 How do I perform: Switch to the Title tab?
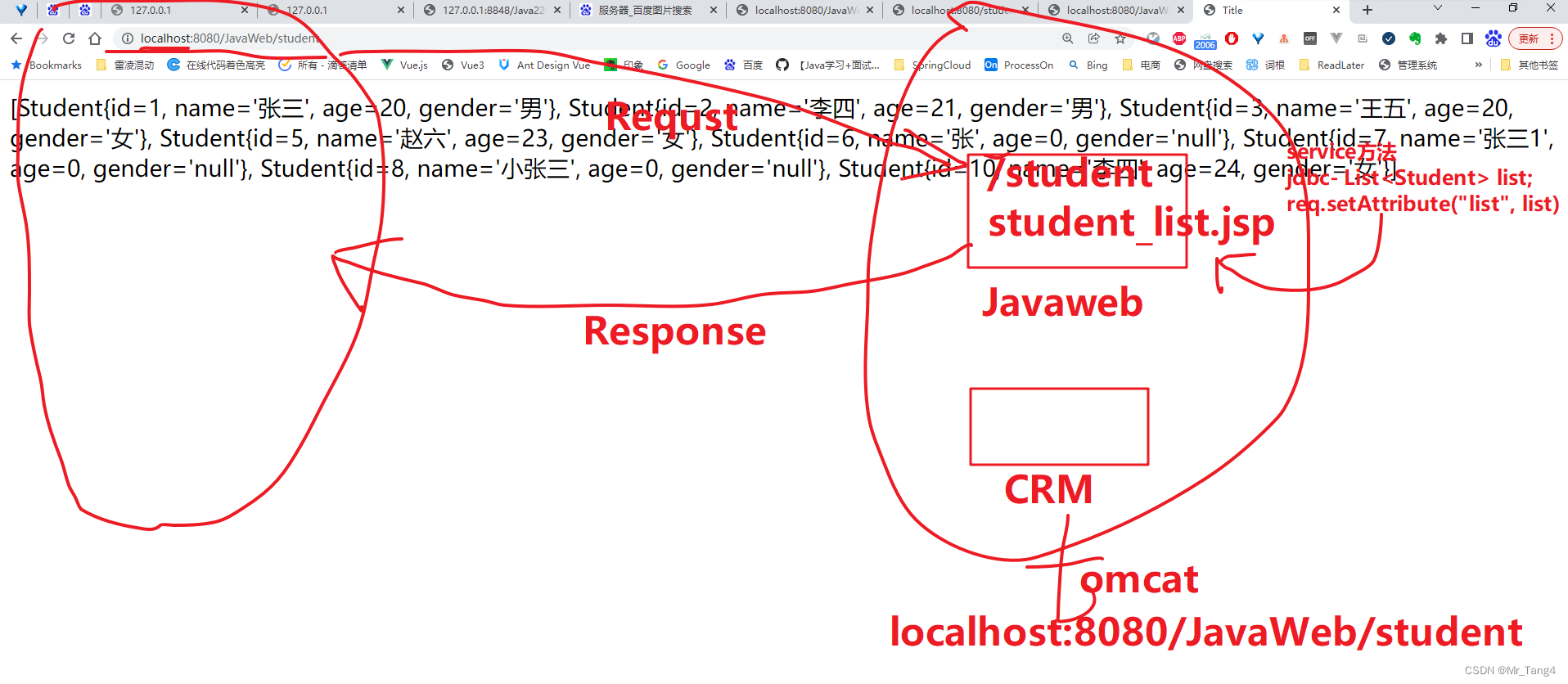click(x=1272, y=10)
